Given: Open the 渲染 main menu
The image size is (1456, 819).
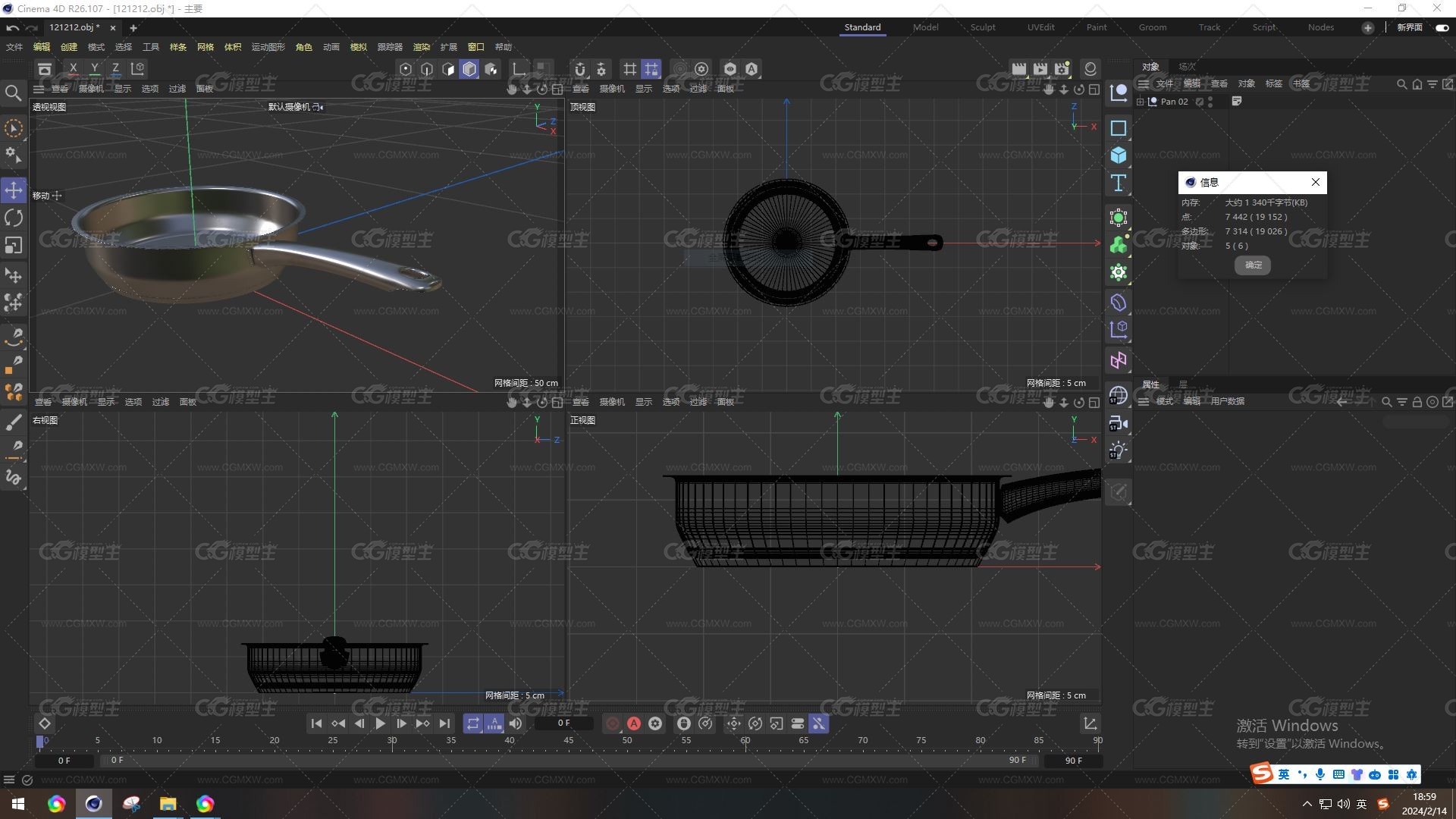Looking at the screenshot, I should 422,47.
